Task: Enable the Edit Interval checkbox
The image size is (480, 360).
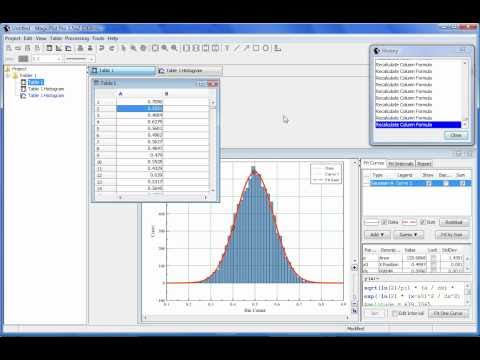Action: (x=395, y=314)
